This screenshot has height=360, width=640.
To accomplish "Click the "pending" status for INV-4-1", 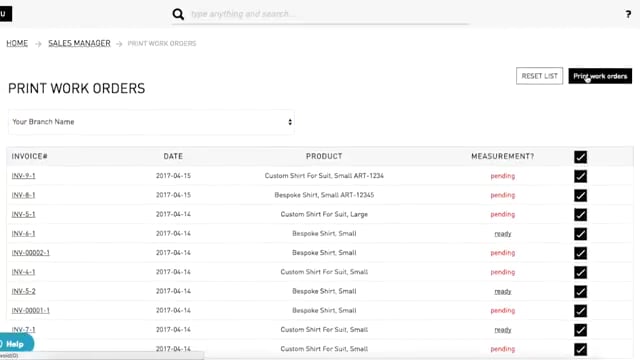I will point(502,272).
